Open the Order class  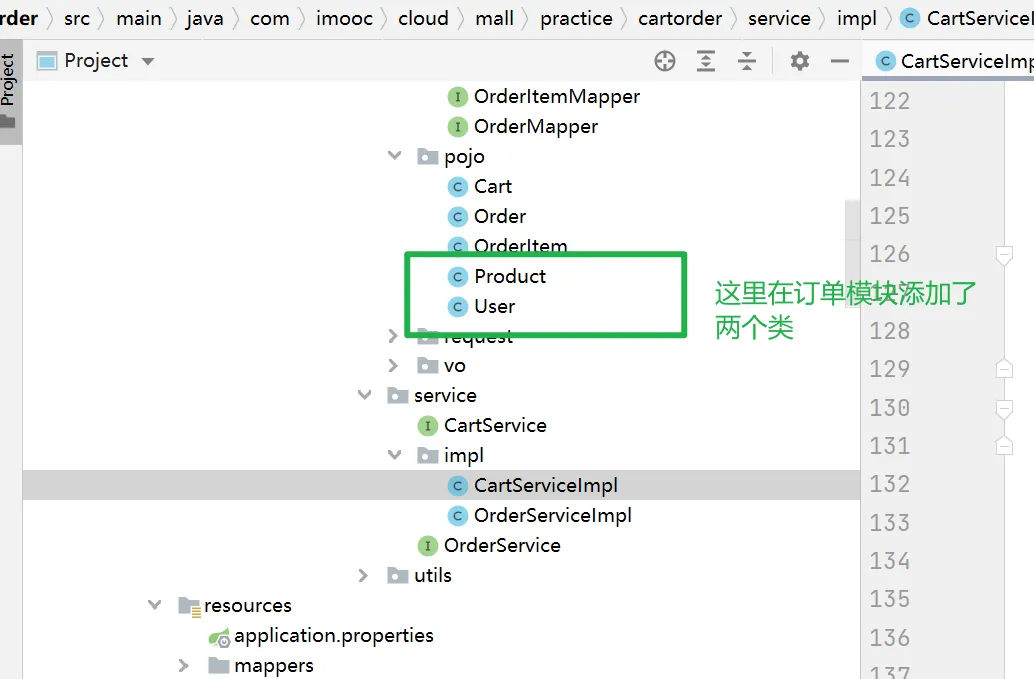500,216
